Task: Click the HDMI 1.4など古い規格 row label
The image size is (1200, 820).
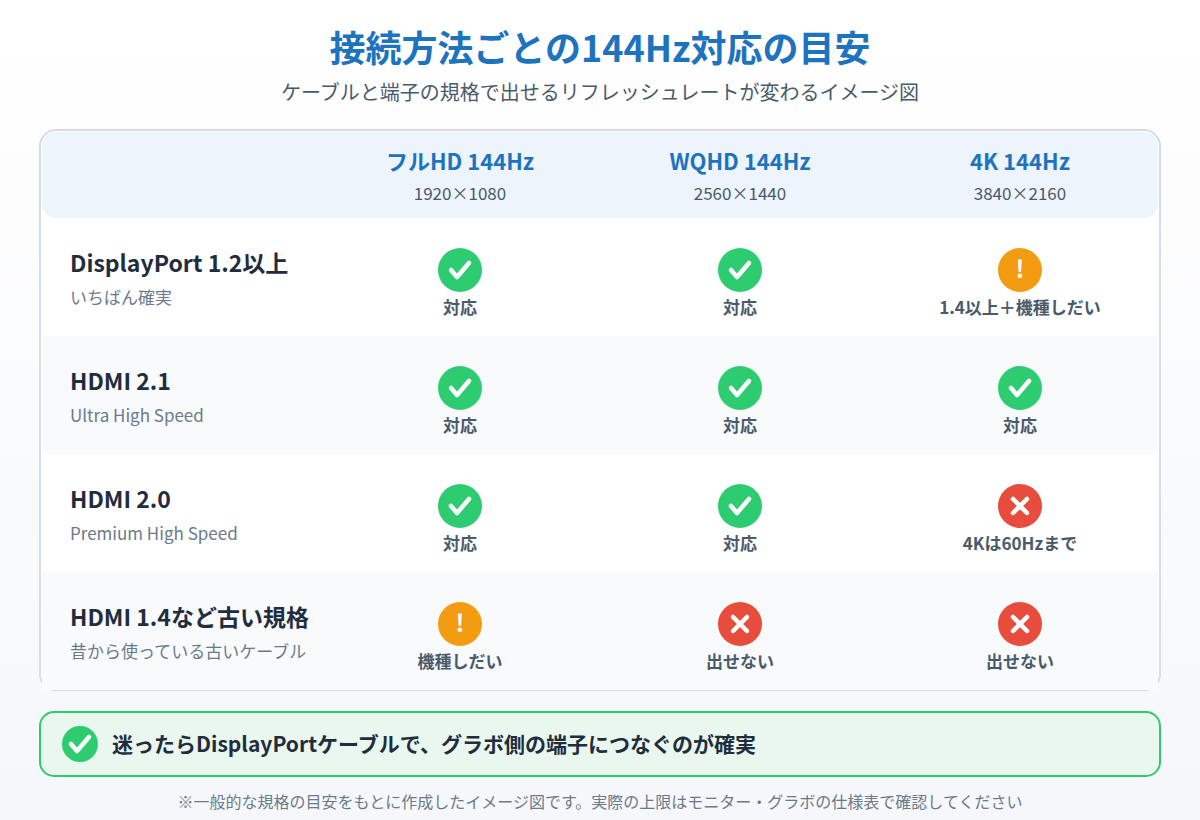Action: [x=190, y=618]
